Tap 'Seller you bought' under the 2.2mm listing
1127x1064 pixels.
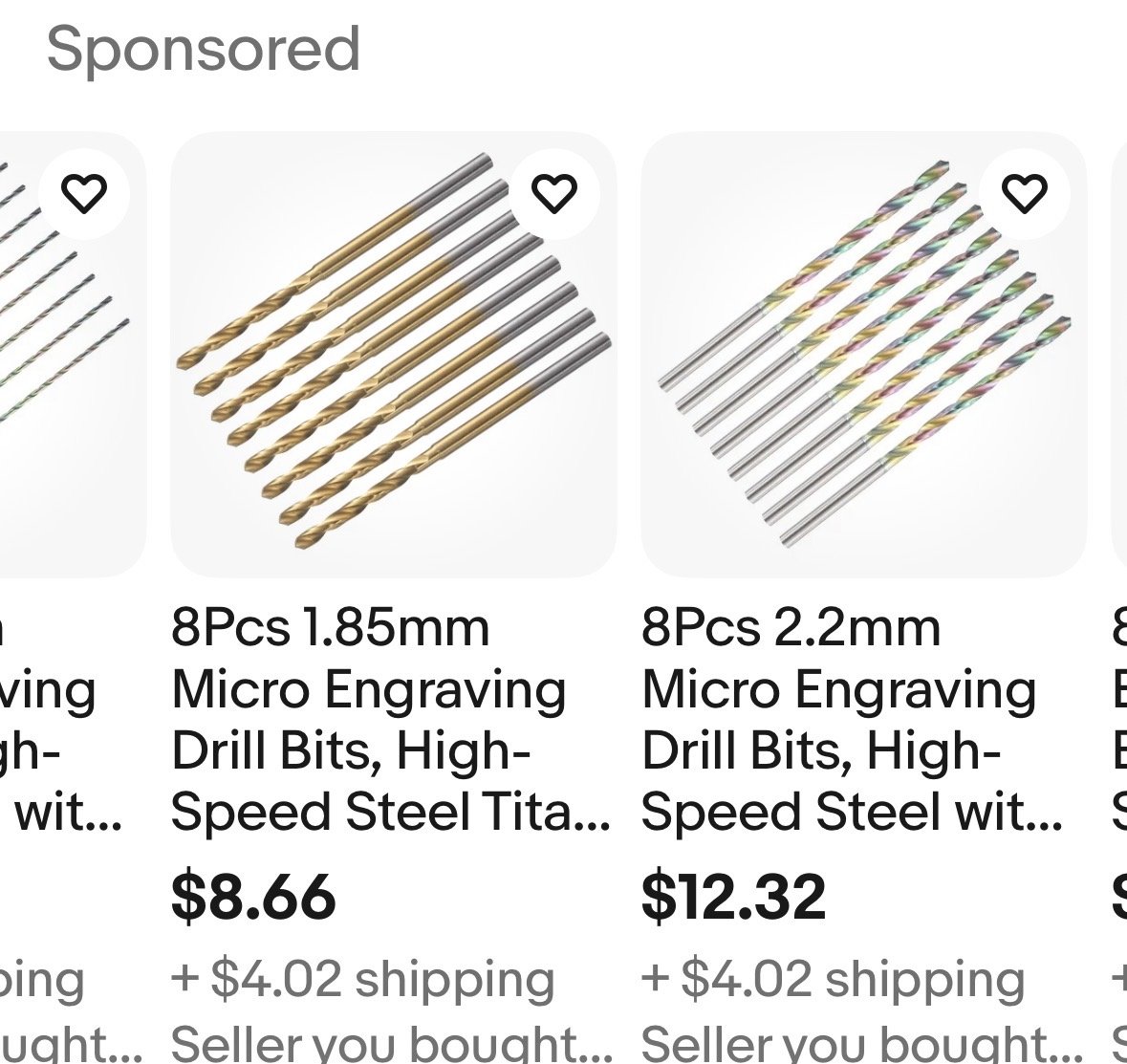pyautogui.click(x=860, y=1045)
